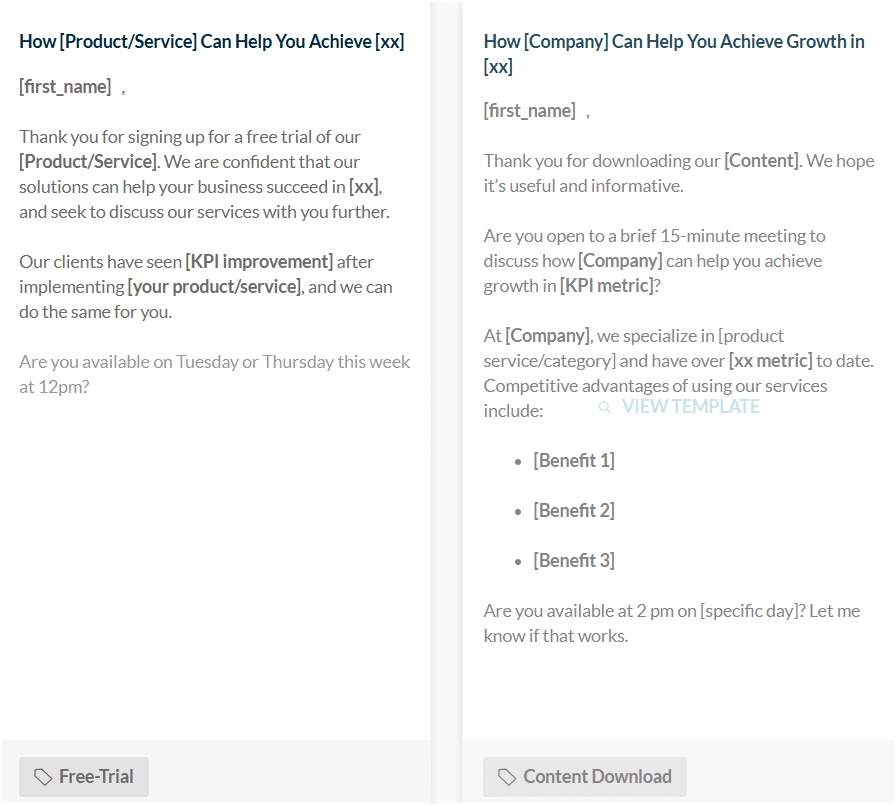The image size is (896, 805).
Task: Click the 2 pm availability question paragraph
Action: point(672,623)
